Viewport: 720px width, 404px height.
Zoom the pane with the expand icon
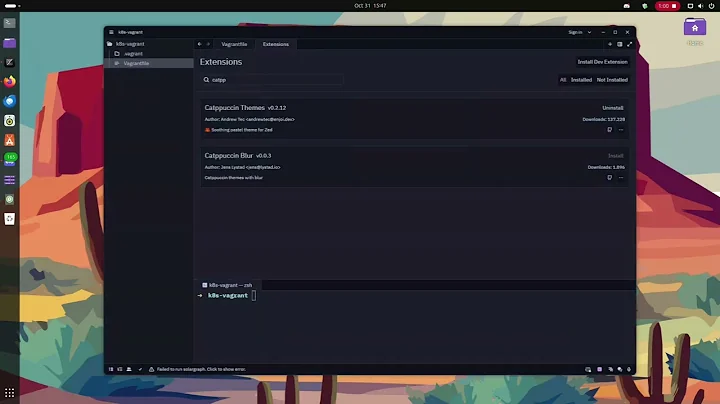pos(630,44)
